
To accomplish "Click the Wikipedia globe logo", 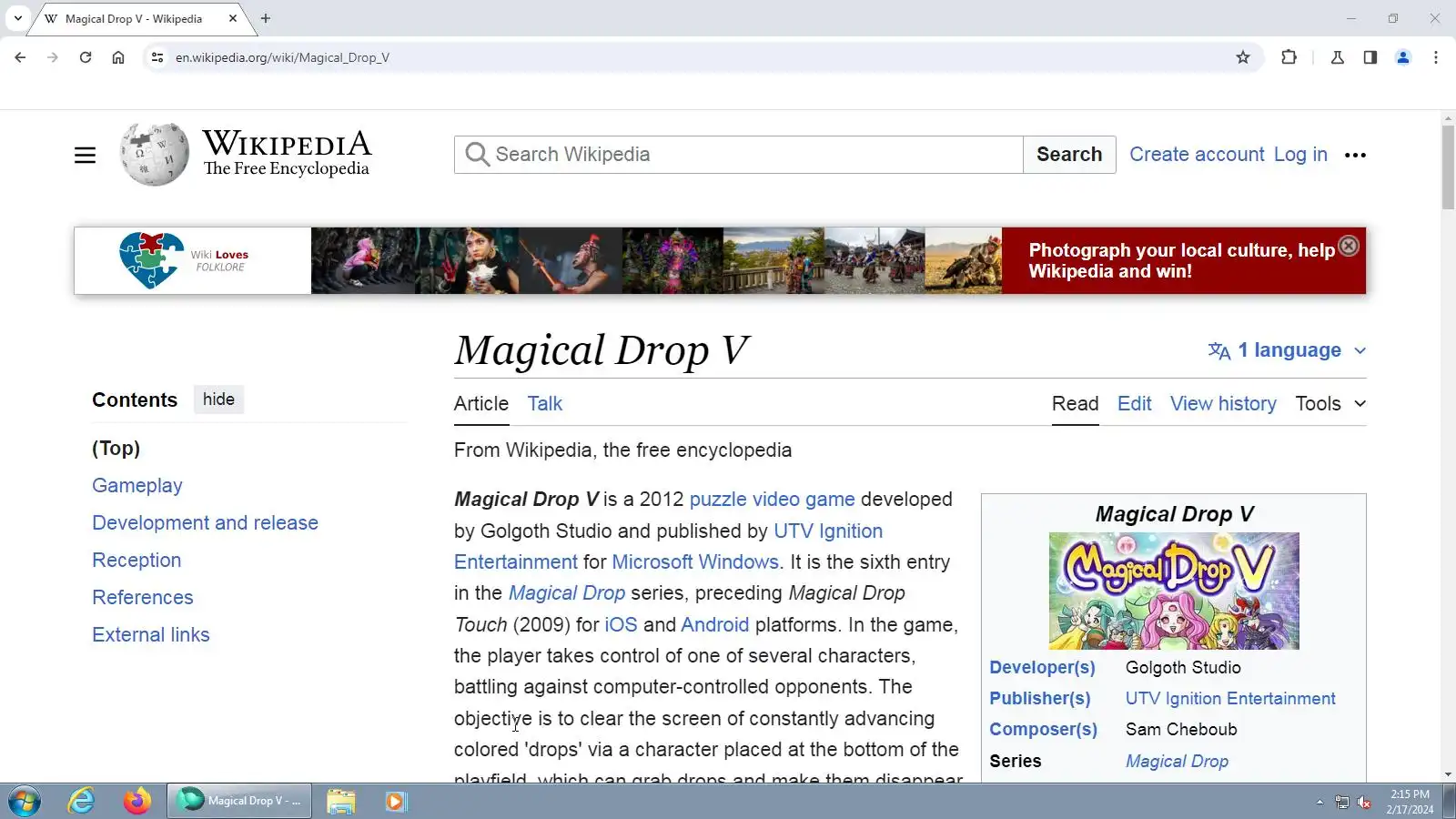I will [x=155, y=155].
